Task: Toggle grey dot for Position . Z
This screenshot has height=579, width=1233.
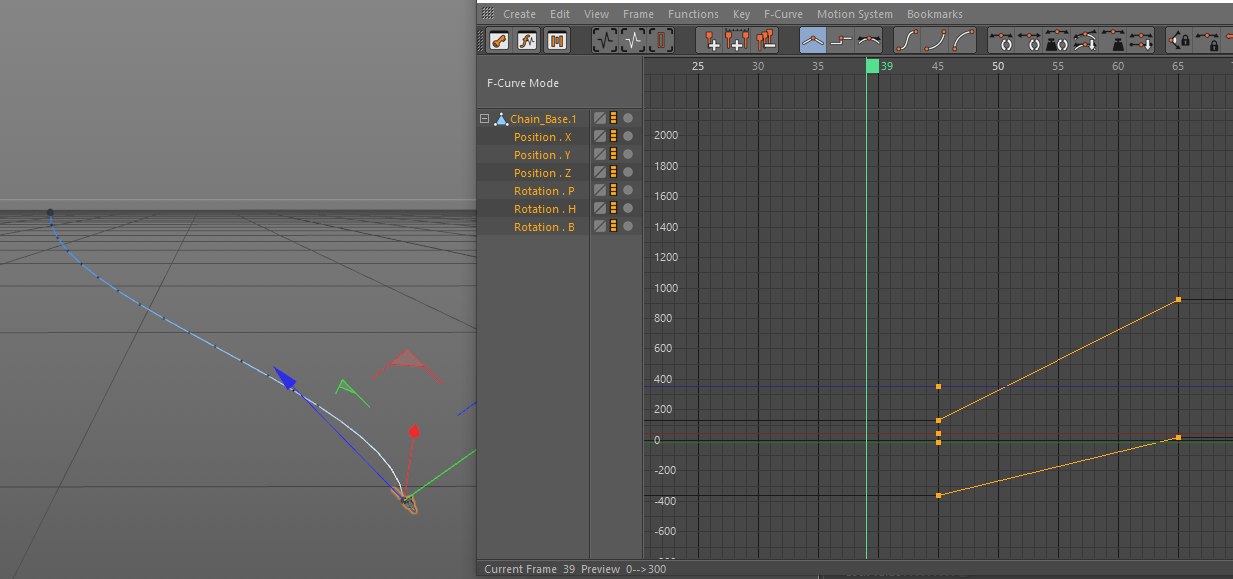Action: pyautogui.click(x=628, y=173)
